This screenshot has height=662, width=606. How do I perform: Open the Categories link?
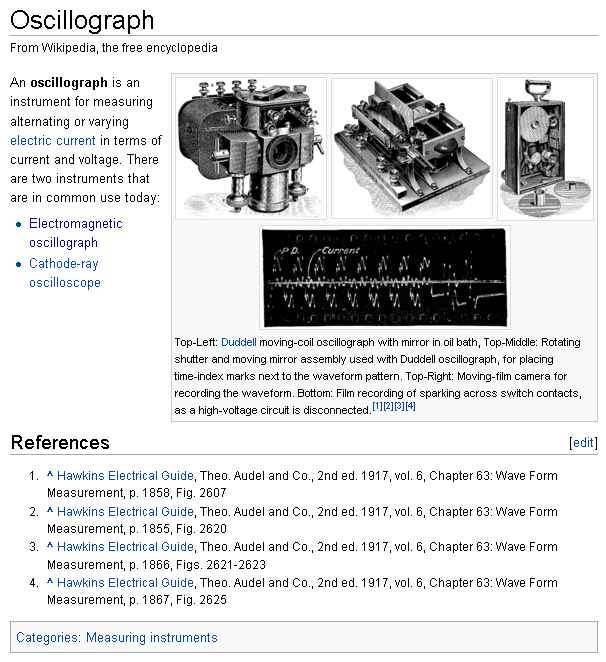pyautogui.click(x=47, y=637)
